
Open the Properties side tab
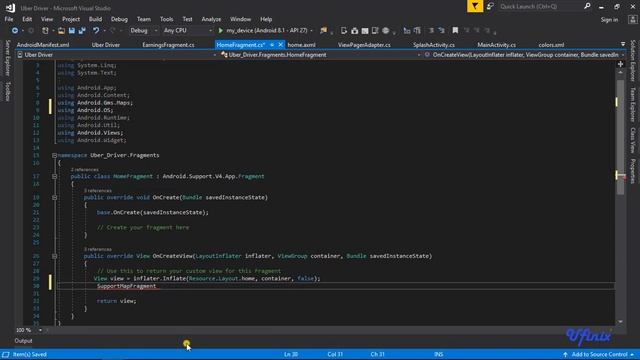coord(633,171)
